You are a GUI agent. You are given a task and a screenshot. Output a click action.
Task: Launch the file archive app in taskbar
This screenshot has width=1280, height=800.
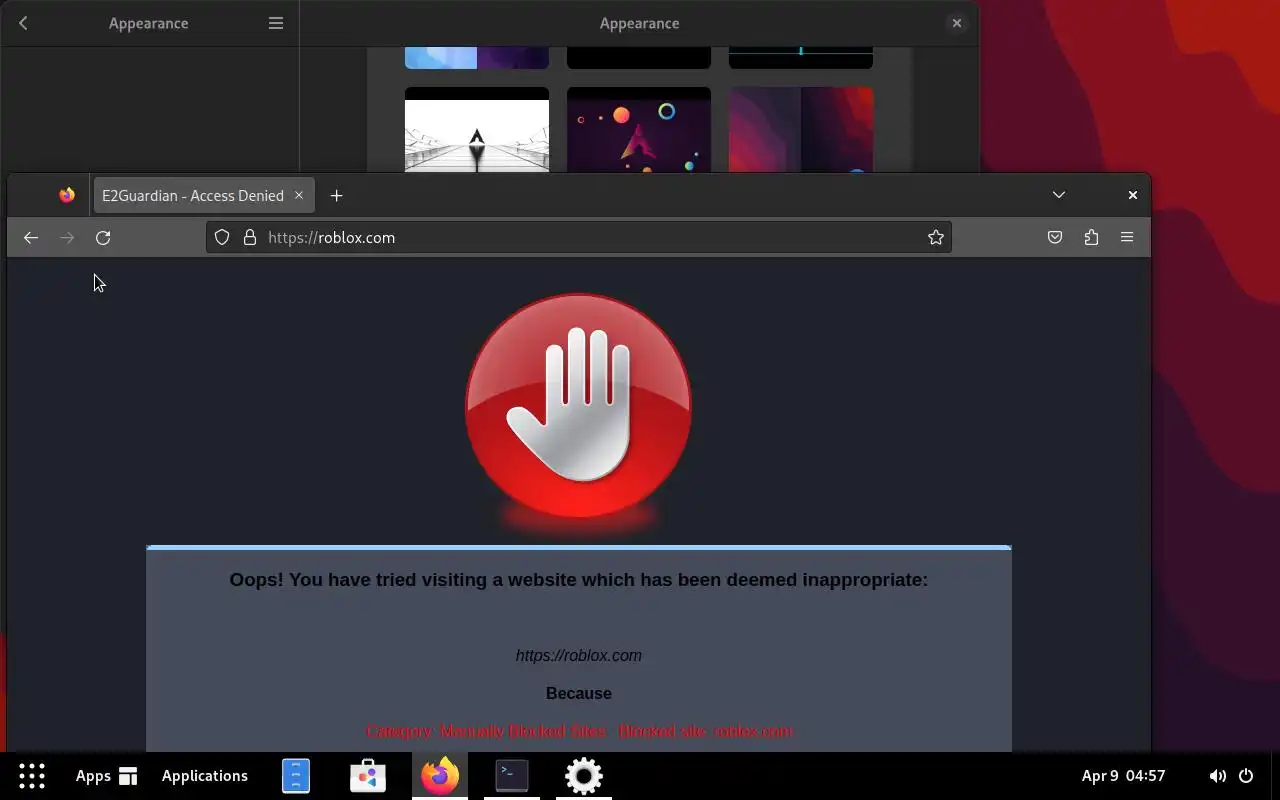[296, 775]
